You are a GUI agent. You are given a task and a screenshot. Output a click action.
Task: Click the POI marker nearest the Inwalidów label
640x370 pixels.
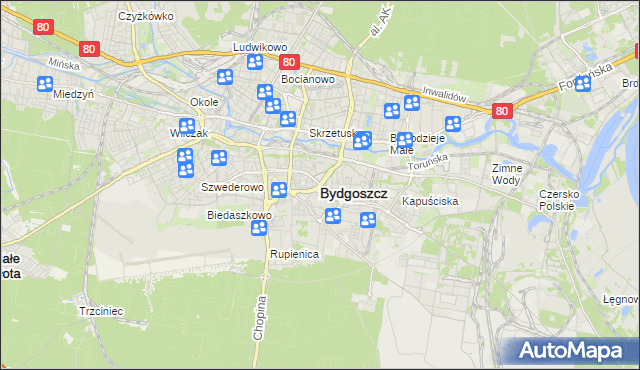412,103
